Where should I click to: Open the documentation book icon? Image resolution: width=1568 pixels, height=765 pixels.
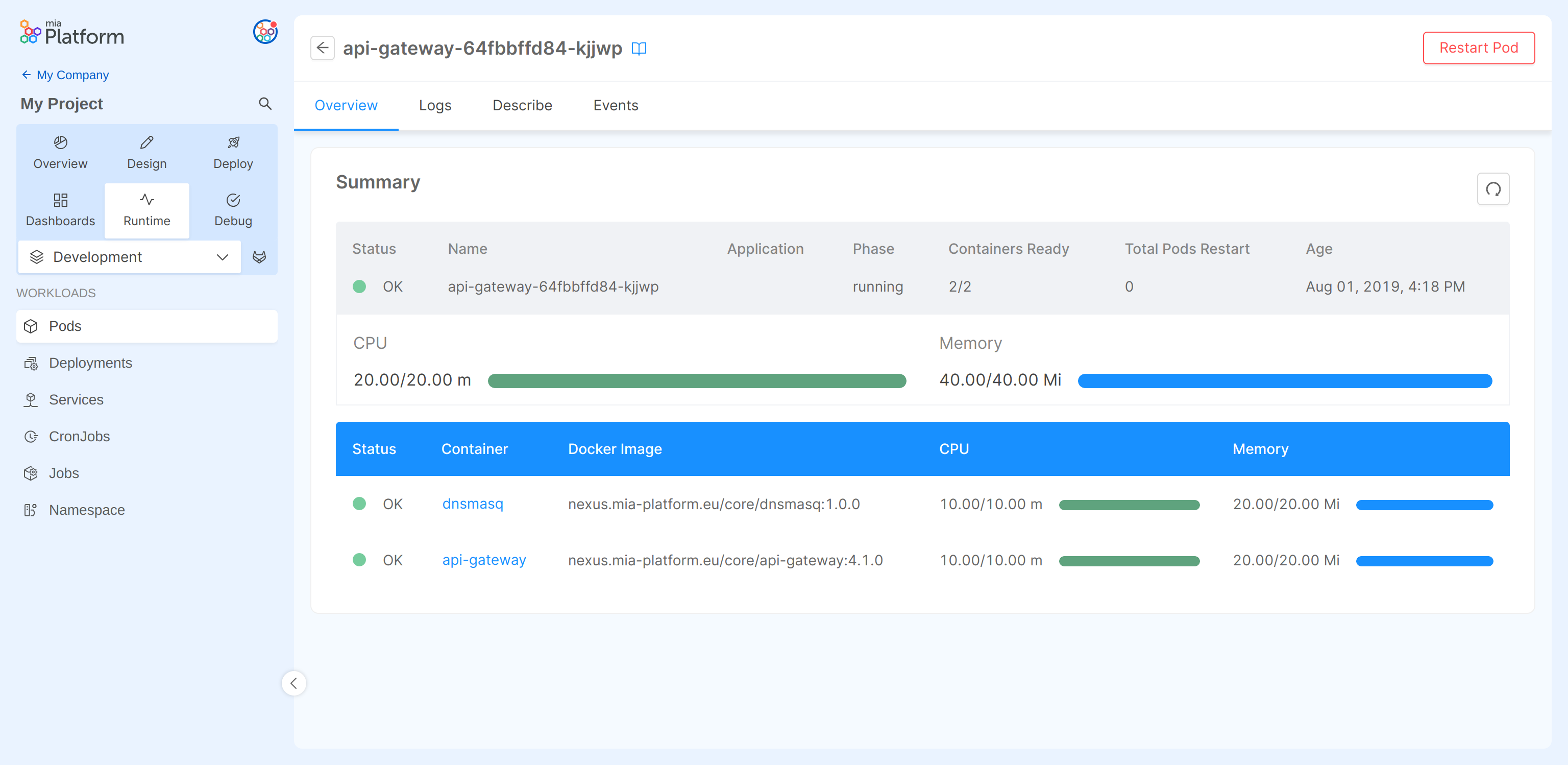(x=639, y=48)
